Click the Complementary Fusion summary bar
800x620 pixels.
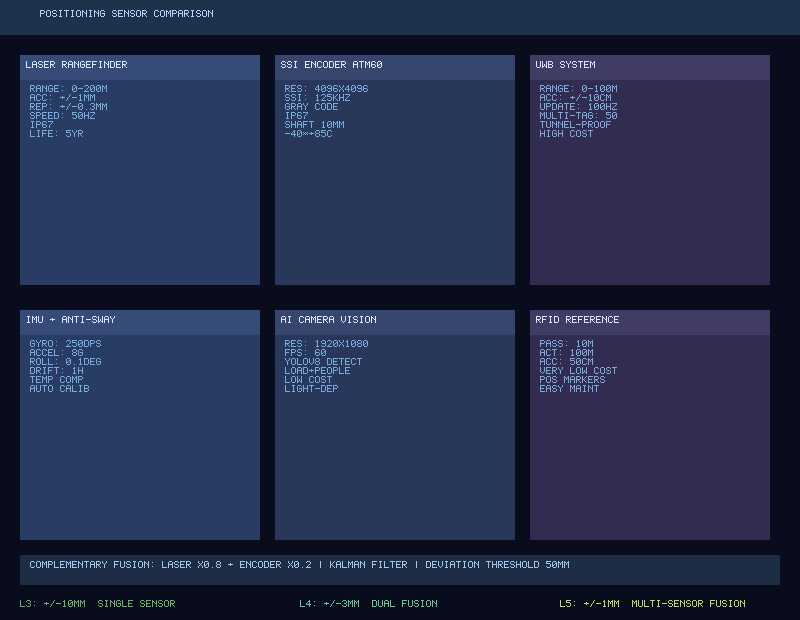click(400, 570)
